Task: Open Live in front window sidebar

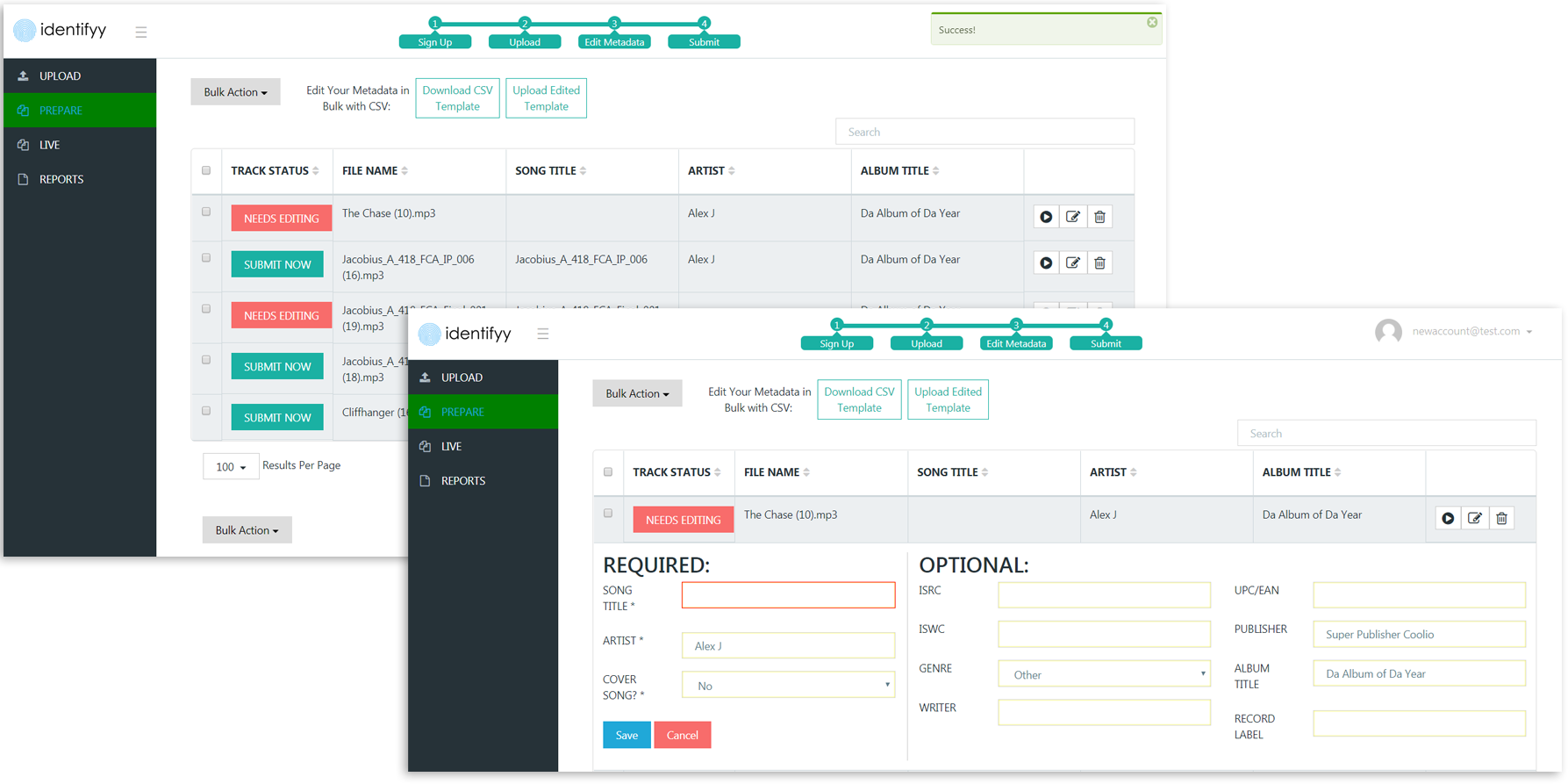Action: pyautogui.click(x=483, y=447)
